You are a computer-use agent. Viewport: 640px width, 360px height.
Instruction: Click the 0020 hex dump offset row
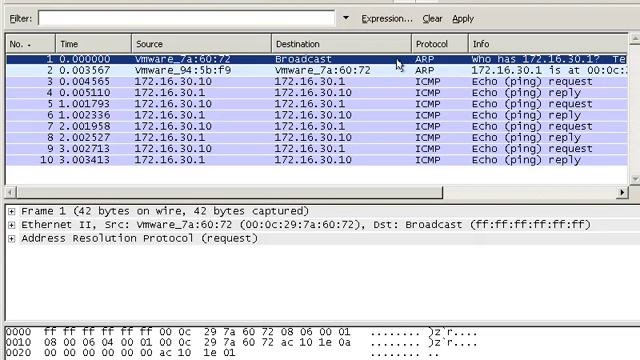point(222,352)
